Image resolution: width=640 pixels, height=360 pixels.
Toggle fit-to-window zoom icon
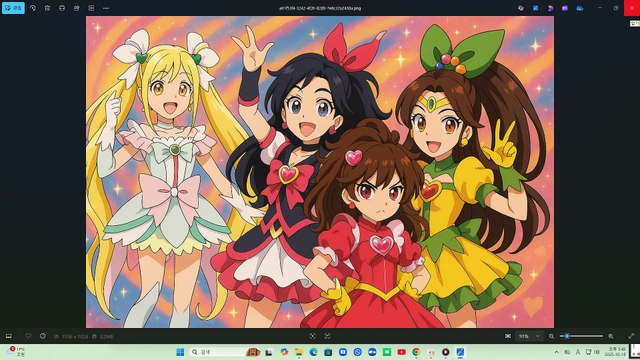(x=508, y=336)
